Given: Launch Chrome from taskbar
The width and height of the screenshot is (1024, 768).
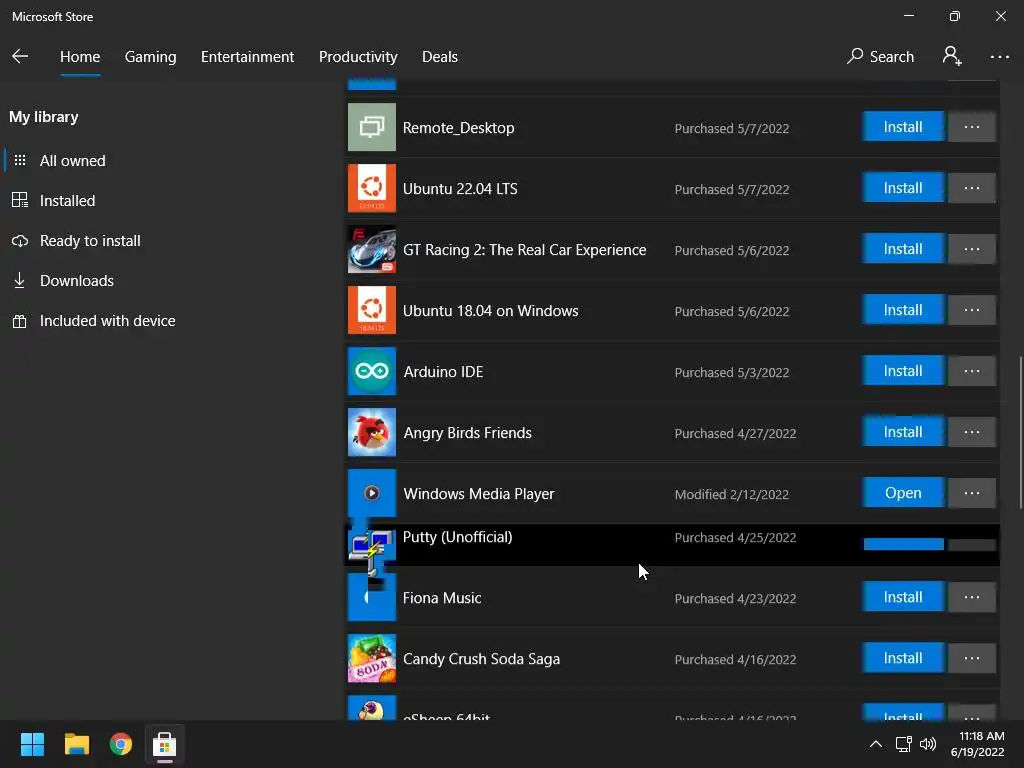Looking at the screenshot, I should coord(121,744).
